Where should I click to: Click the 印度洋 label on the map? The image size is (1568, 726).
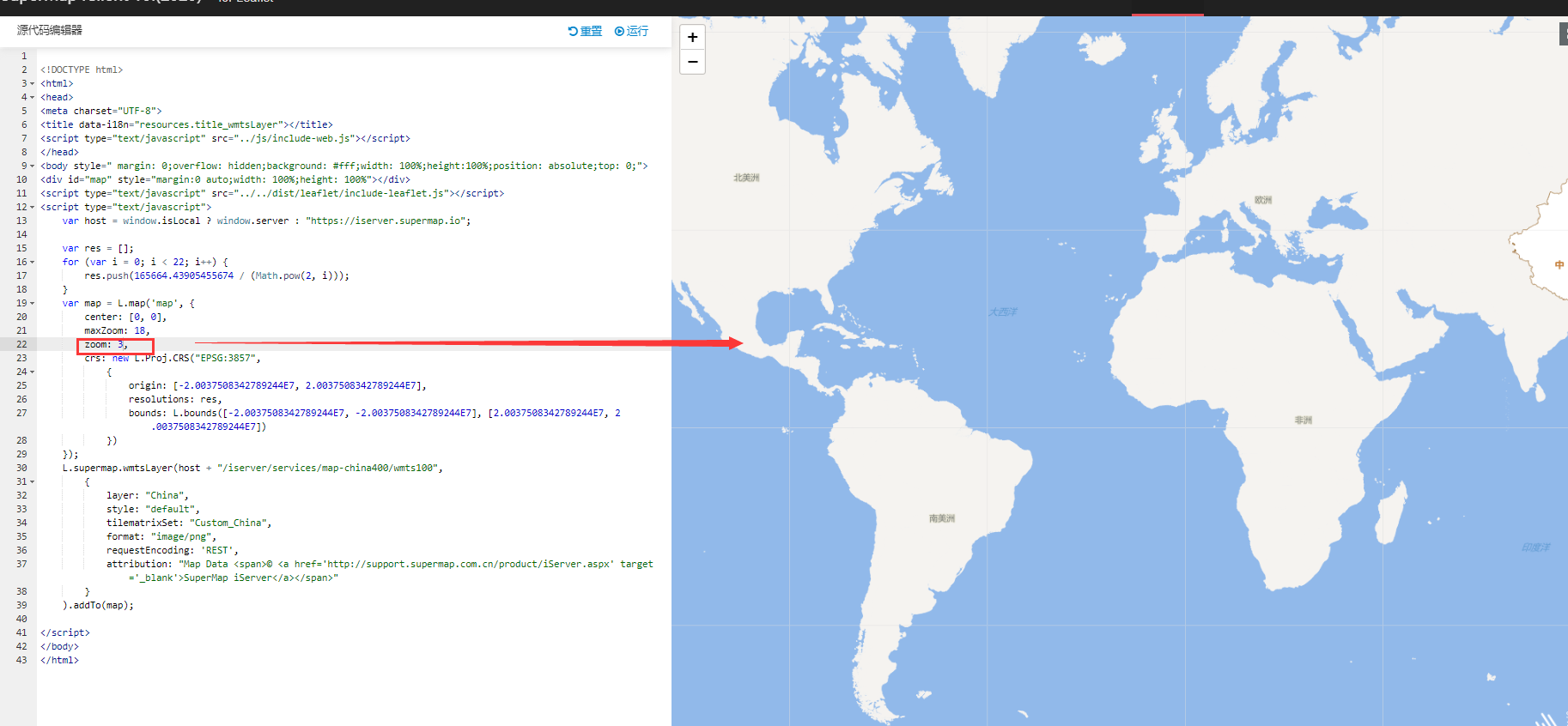[x=1536, y=548]
